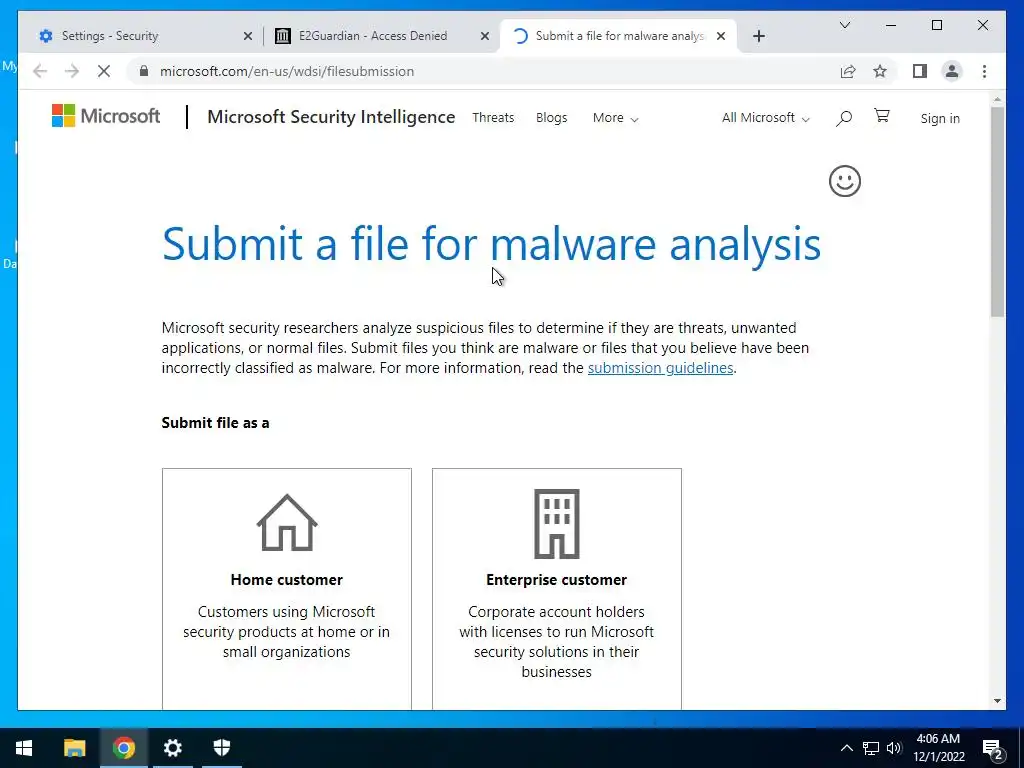Select the Home customer house icon
The image size is (1024, 768).
287,523
